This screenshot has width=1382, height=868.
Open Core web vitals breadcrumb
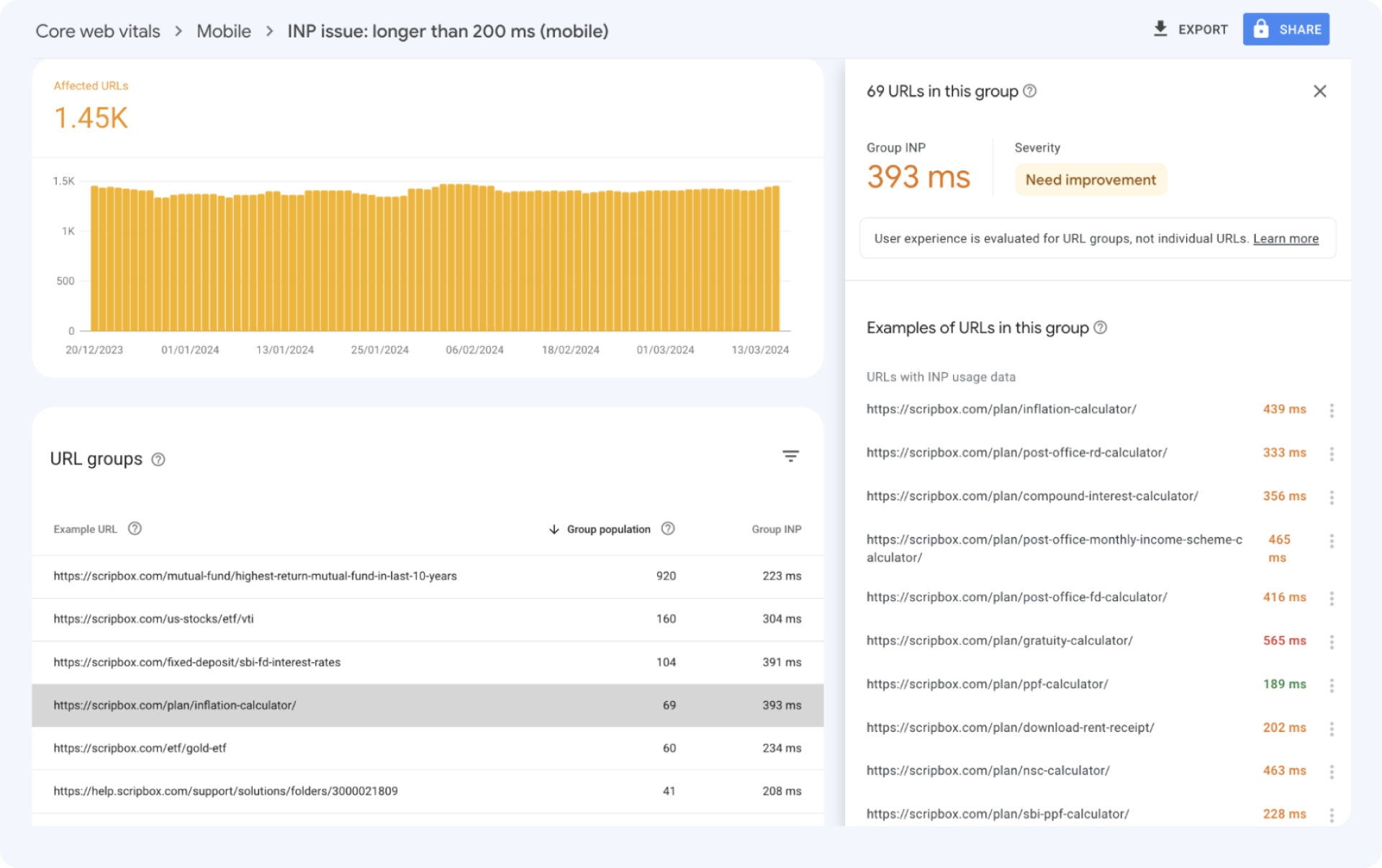tap(98, 31)
